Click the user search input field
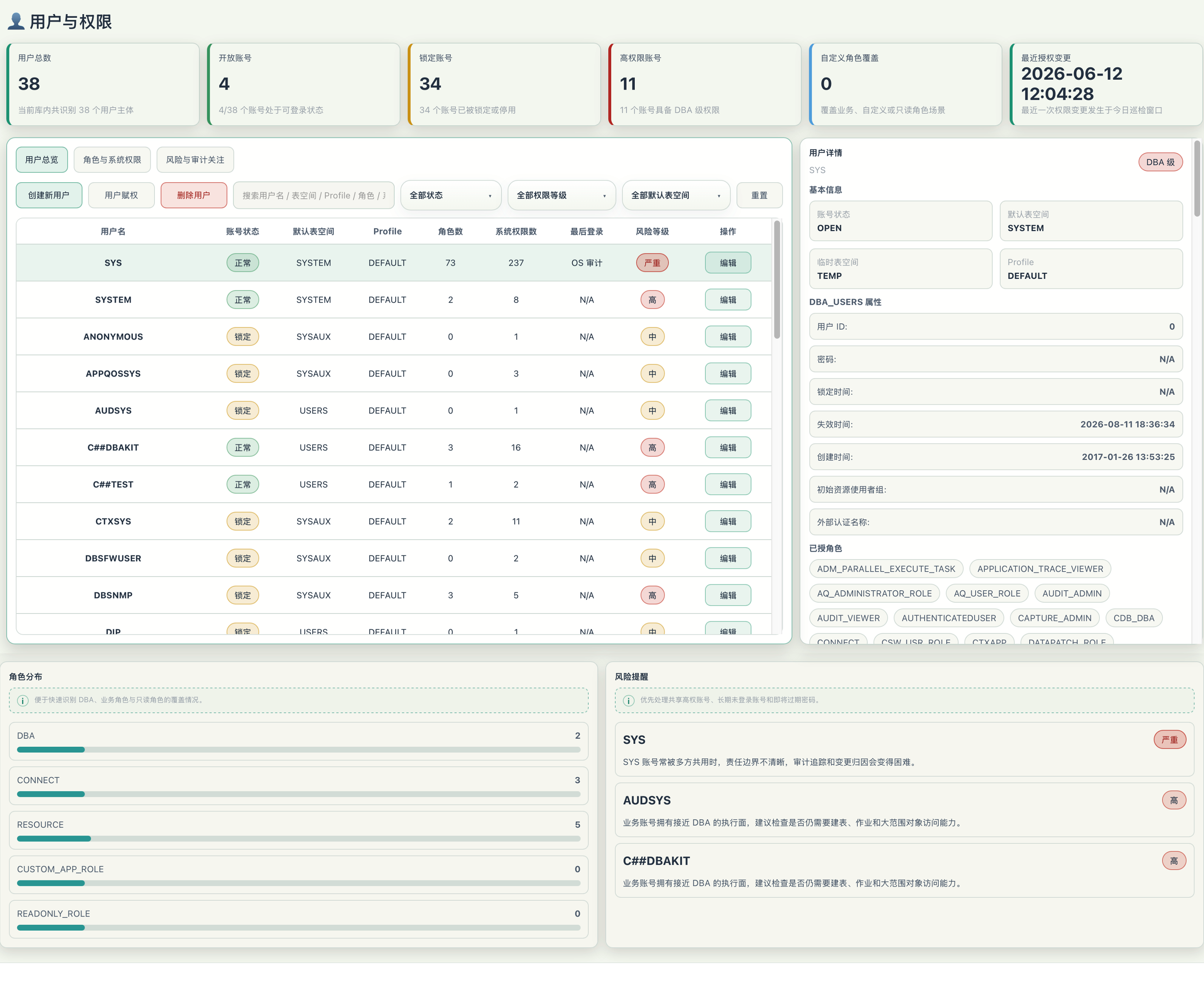Viewport: 1204px width, 1002px height. tap(313, 196)
